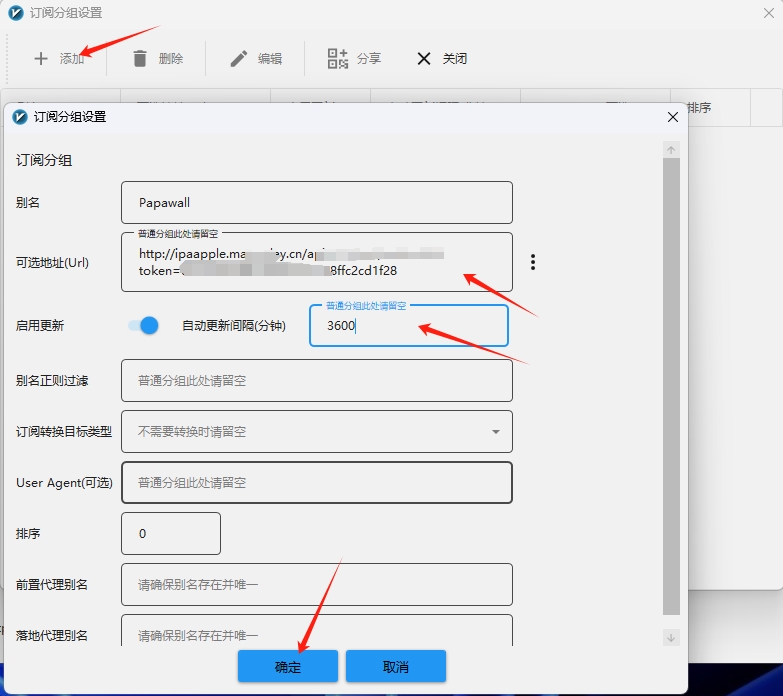Click the Close (关闭) X toolbar icon
The width and height of the screenshot is (783, 696).
coord(425,59)
